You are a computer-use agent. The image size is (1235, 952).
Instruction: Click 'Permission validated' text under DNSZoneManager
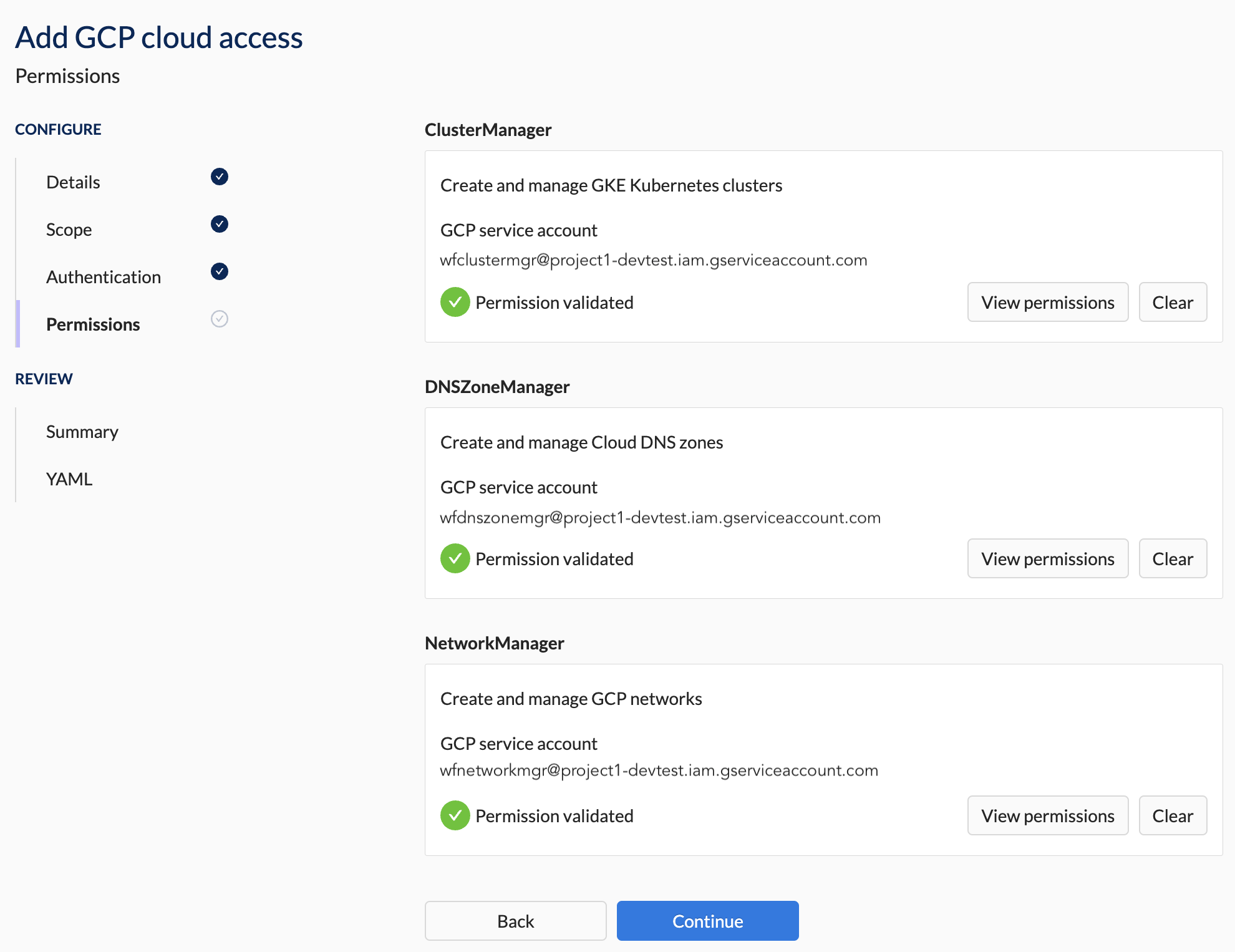click(555, 559)
